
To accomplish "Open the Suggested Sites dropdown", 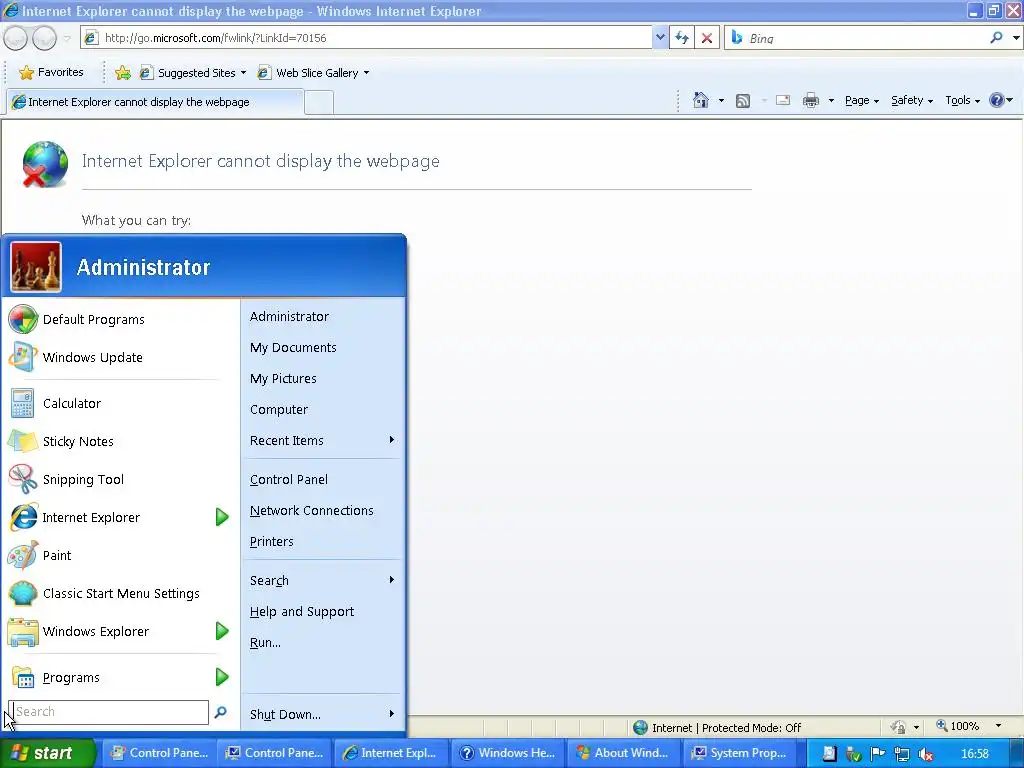I will point(244,72).
